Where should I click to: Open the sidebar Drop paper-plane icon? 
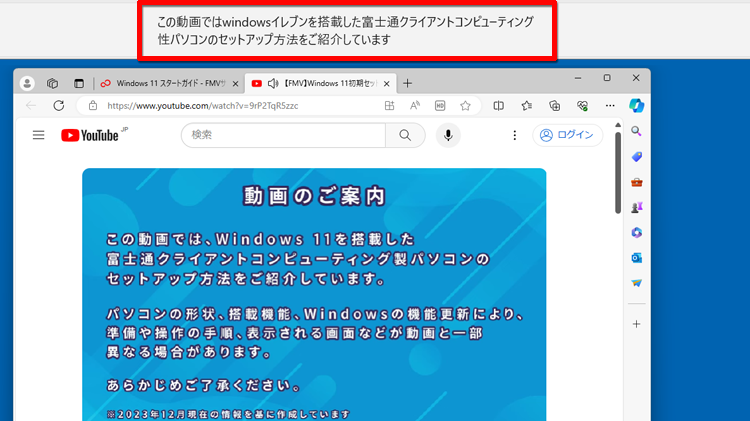coord(636,283)
